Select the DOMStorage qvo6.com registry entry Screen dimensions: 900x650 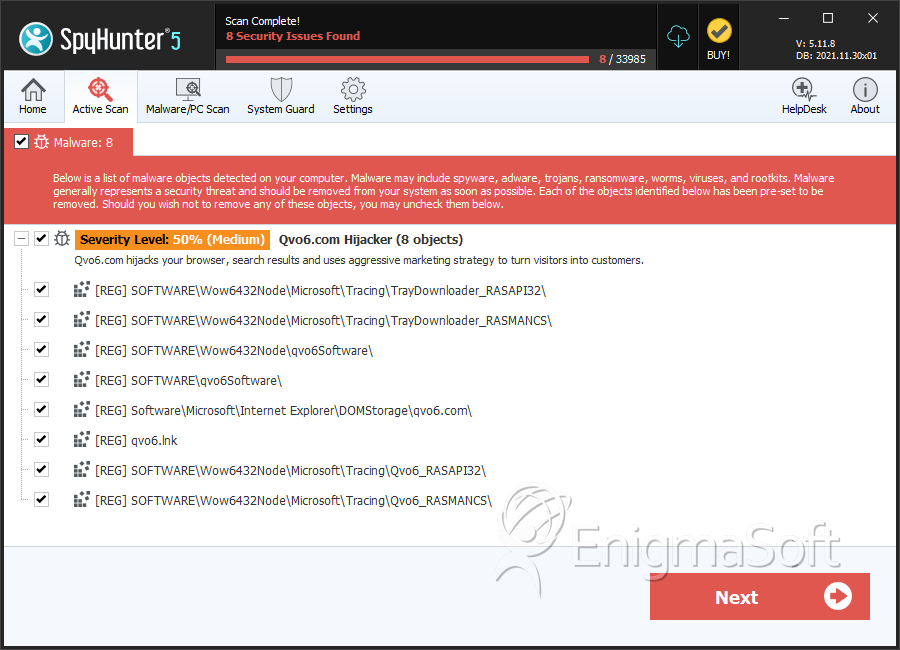coord(283,410)
